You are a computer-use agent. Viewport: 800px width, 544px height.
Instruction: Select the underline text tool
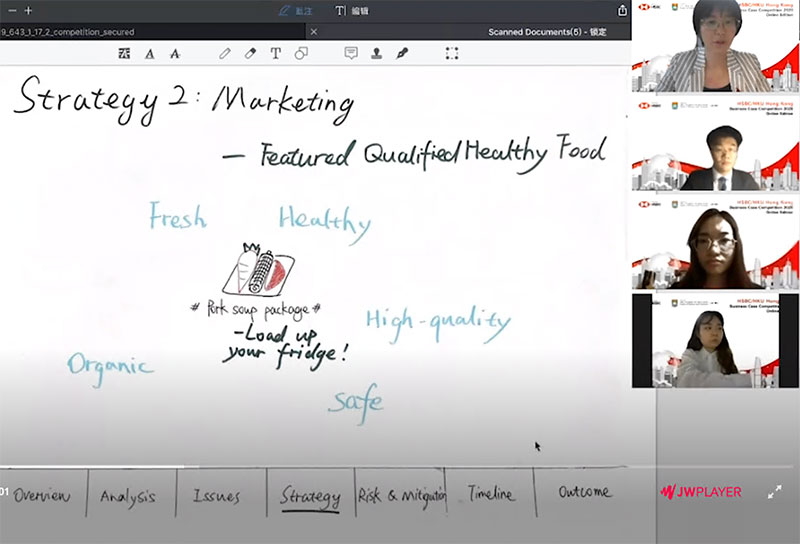click(x=149, y=54)
